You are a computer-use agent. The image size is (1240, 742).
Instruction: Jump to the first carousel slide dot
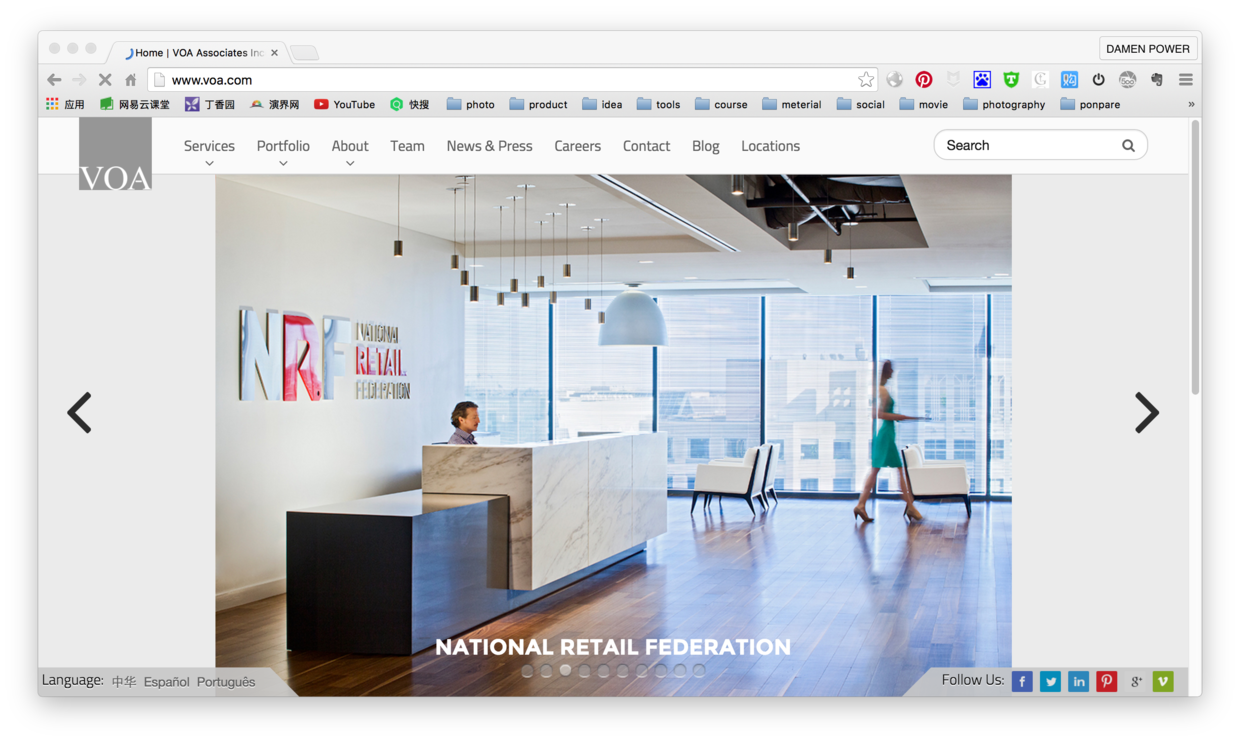tap(527, 671)
